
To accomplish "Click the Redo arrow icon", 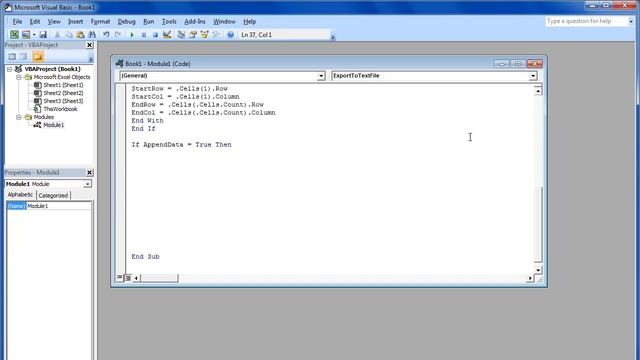I will 118,35.
